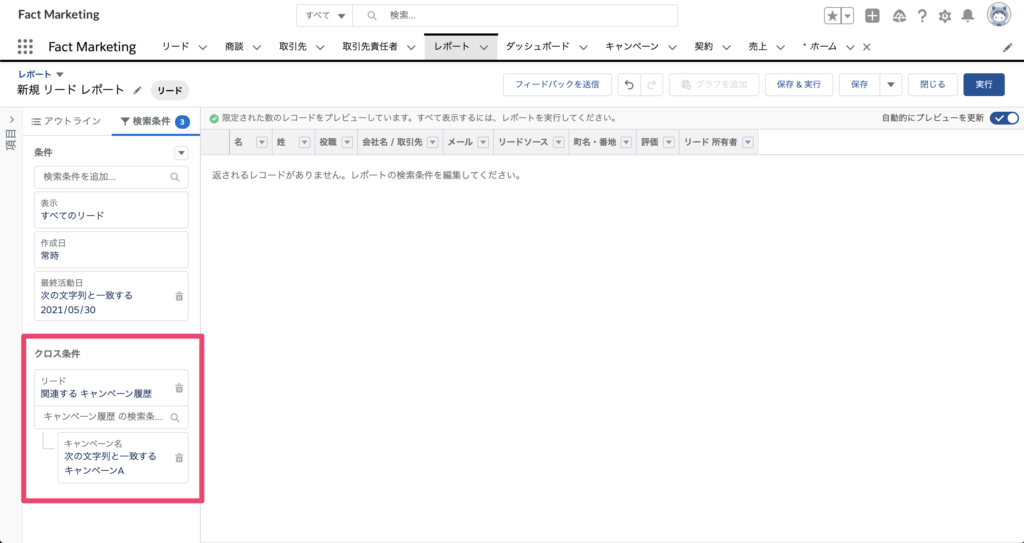Image resolution: width=1024 pixels, height=543 pixels.
Task: Open the help question mark icon
Action: [x=922, y=16]
